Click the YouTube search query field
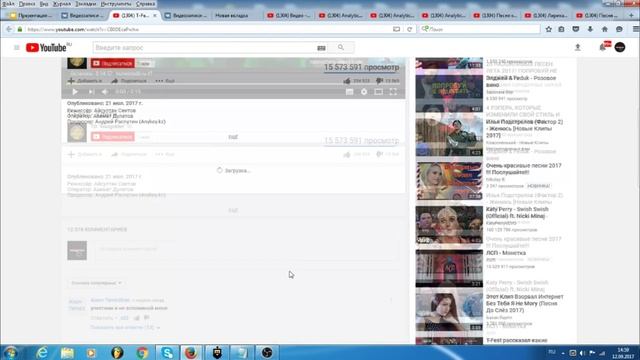Viewport: 640px width, 360px height. pos(204,48)
